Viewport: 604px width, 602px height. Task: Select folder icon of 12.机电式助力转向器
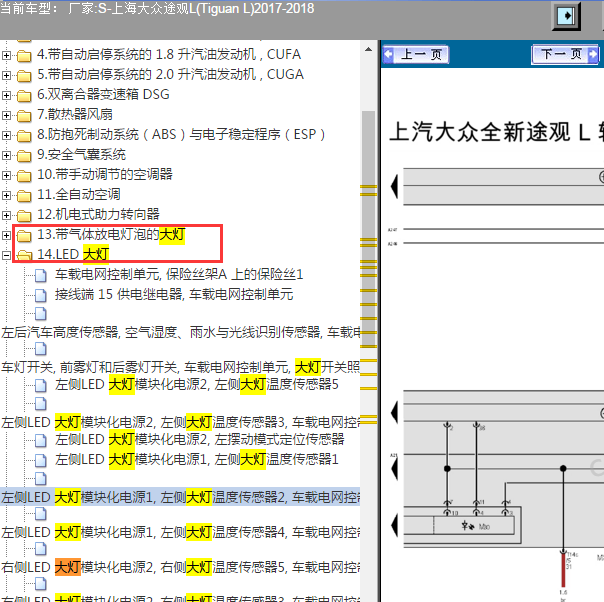[24, 216]
